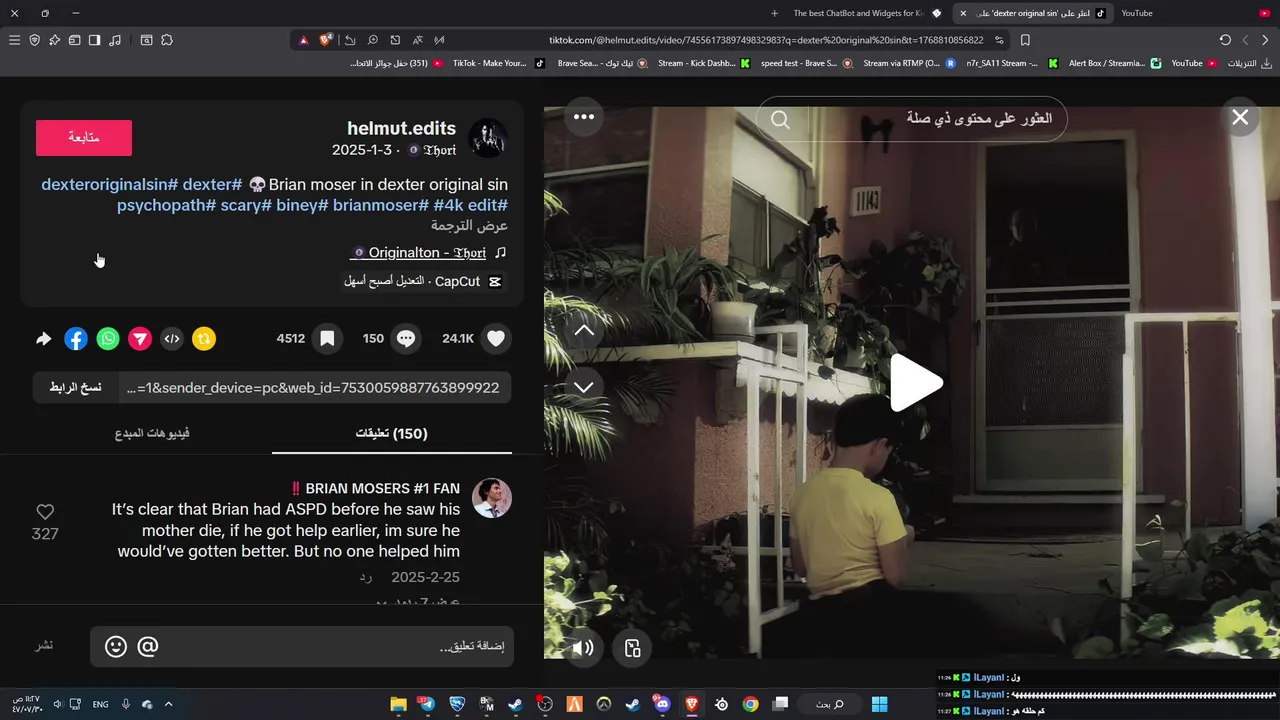Click the red send-to-friends icon

140,339
